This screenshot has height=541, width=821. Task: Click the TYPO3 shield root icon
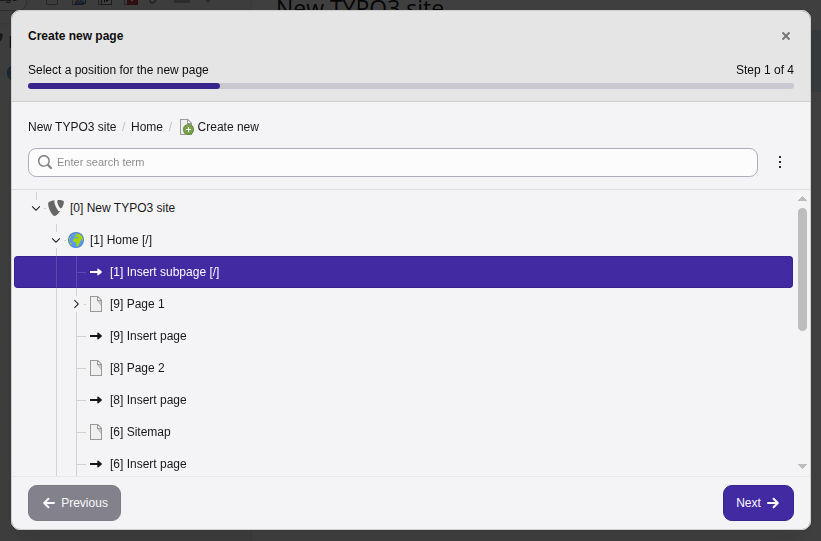[56, 208]
